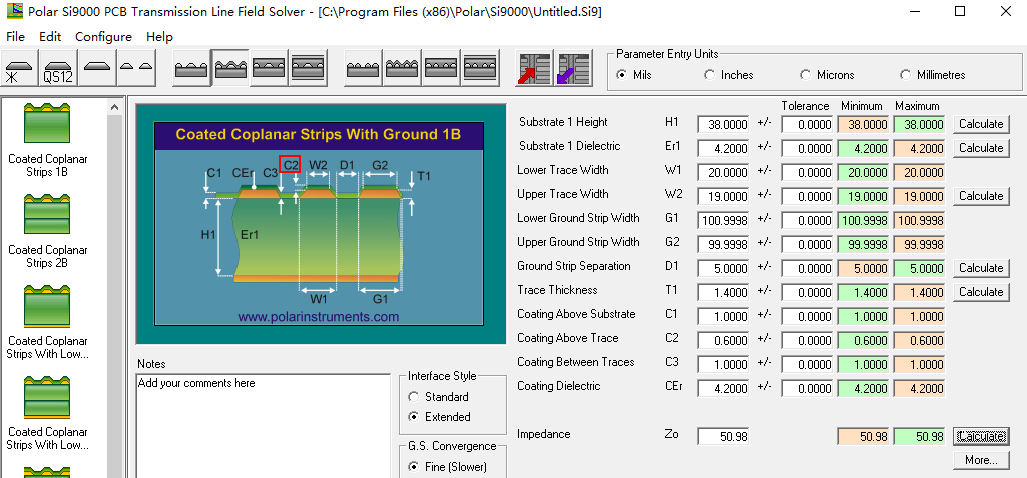Click the Coating Above Substrate label

coord(576,314)
